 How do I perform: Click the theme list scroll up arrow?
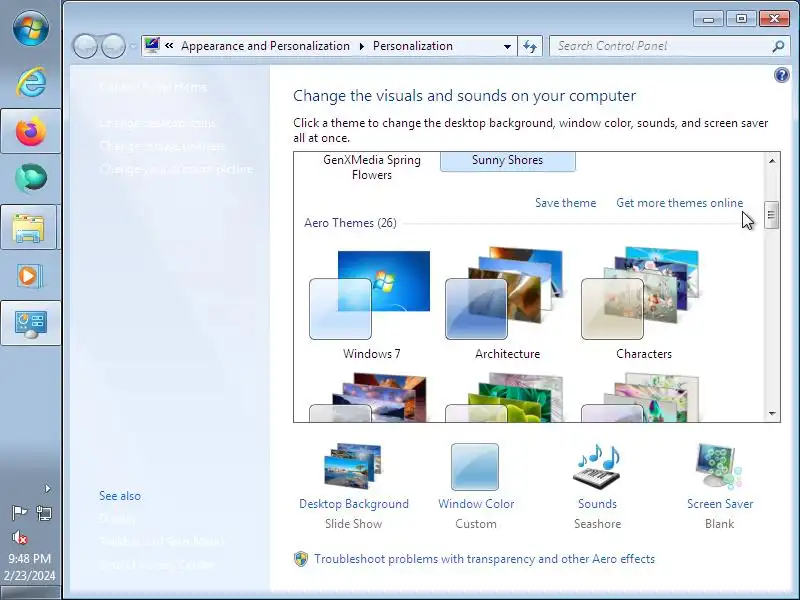tap(772, 161)
